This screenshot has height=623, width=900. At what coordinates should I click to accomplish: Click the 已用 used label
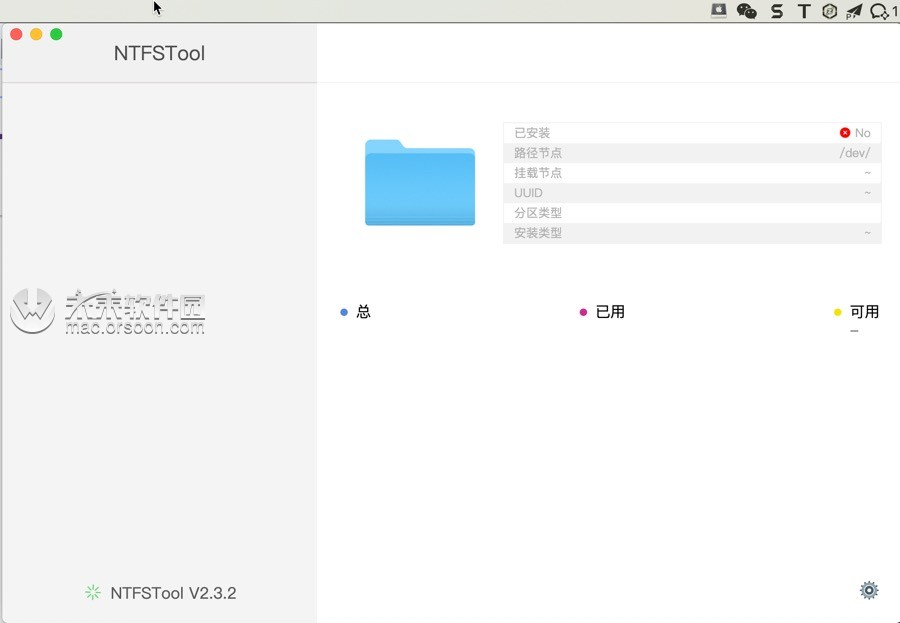pos(610,312)
